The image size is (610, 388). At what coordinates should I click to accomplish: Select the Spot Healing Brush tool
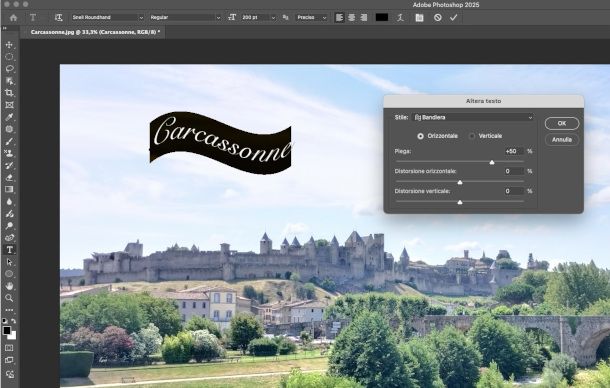click(9, 129)
